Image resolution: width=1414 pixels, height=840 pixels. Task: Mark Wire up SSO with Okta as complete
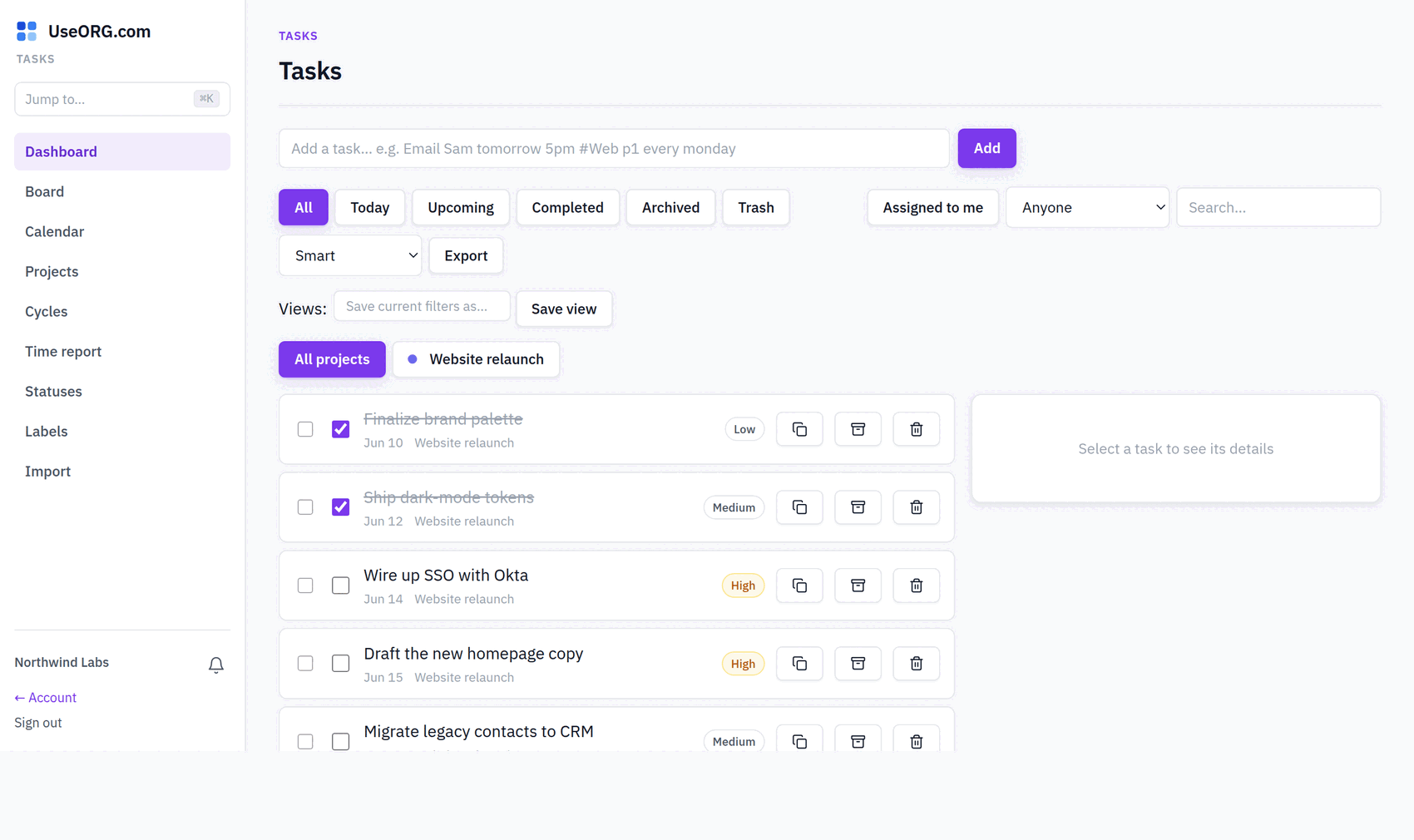tap(340, 586)
